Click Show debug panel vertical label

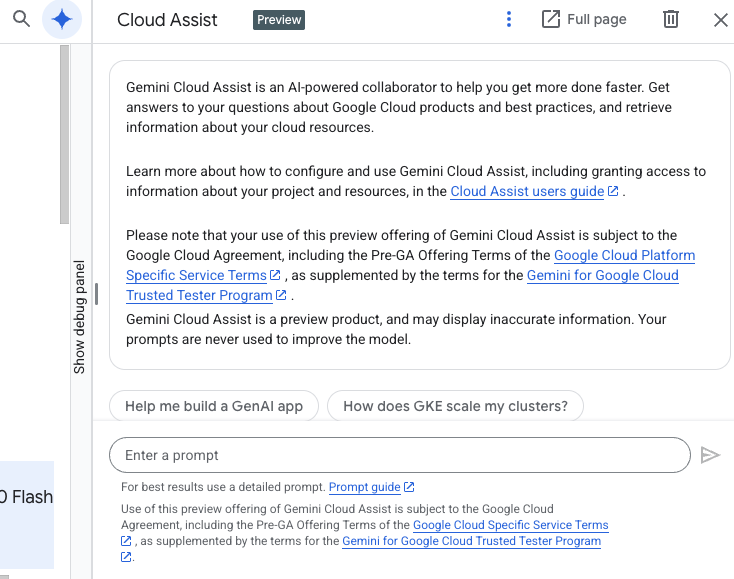coord(80,317)
